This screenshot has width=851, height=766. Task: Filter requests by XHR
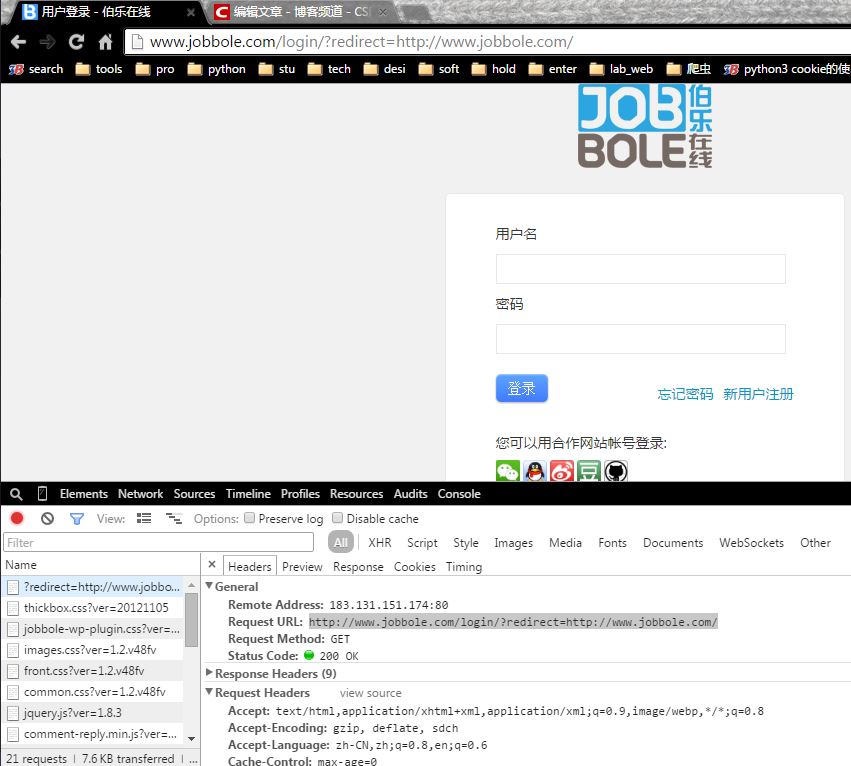pyautogui.click(x=380, y=543)
